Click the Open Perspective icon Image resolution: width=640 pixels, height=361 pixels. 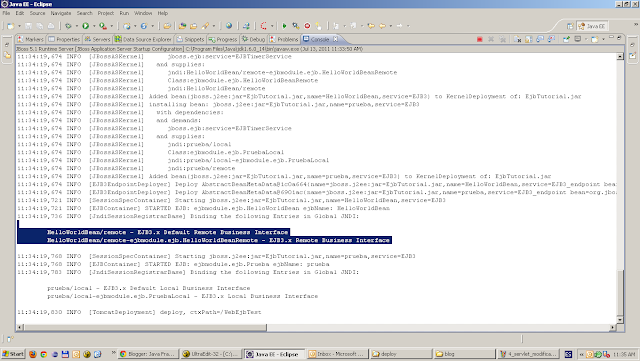tap(570, 26)
